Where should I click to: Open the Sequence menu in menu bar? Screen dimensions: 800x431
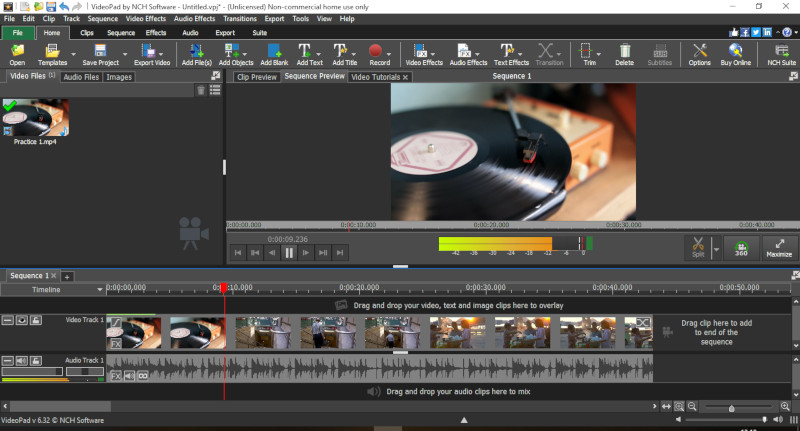[x=103, y=19]
